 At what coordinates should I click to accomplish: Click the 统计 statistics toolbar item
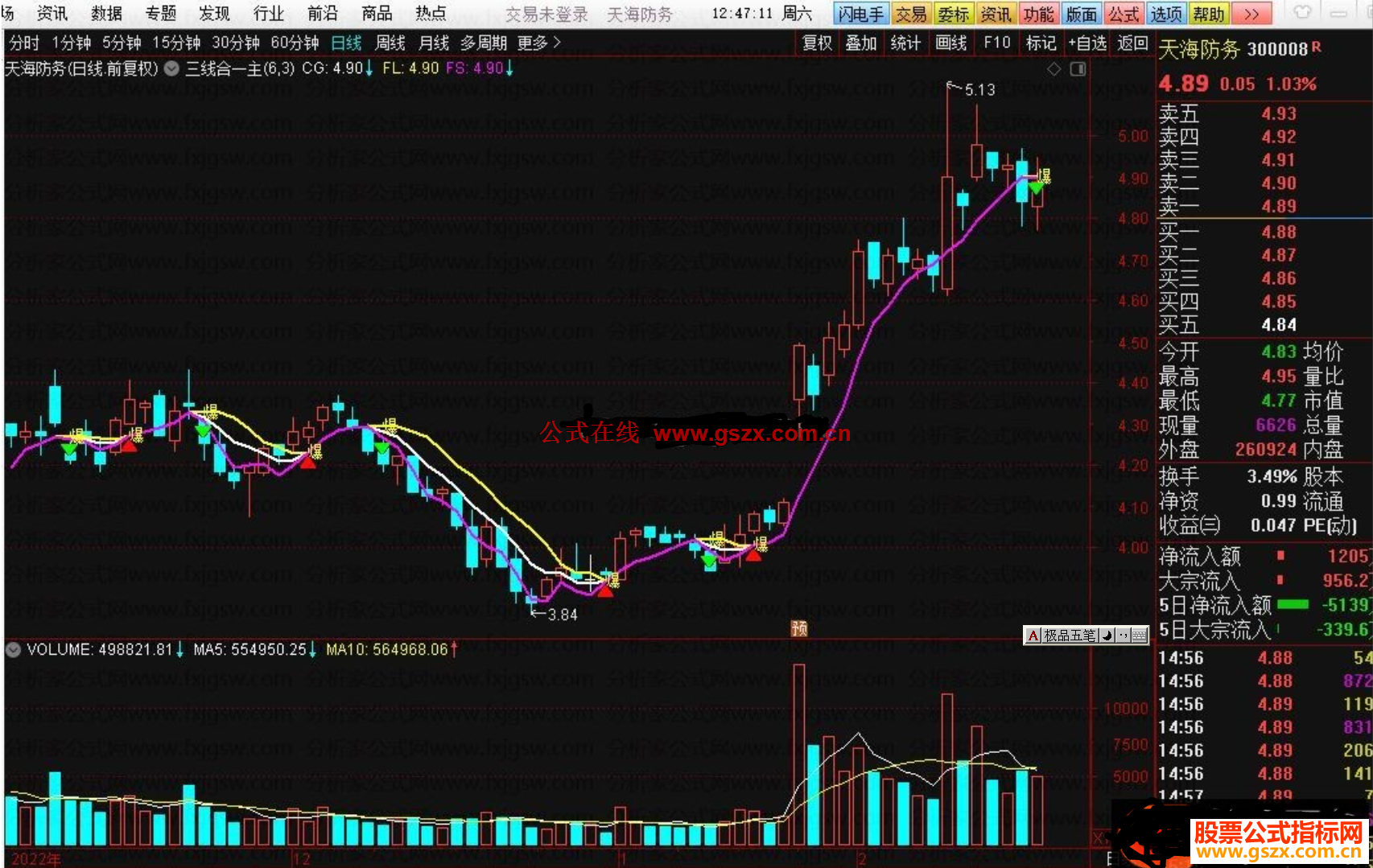tap(905, 43)
